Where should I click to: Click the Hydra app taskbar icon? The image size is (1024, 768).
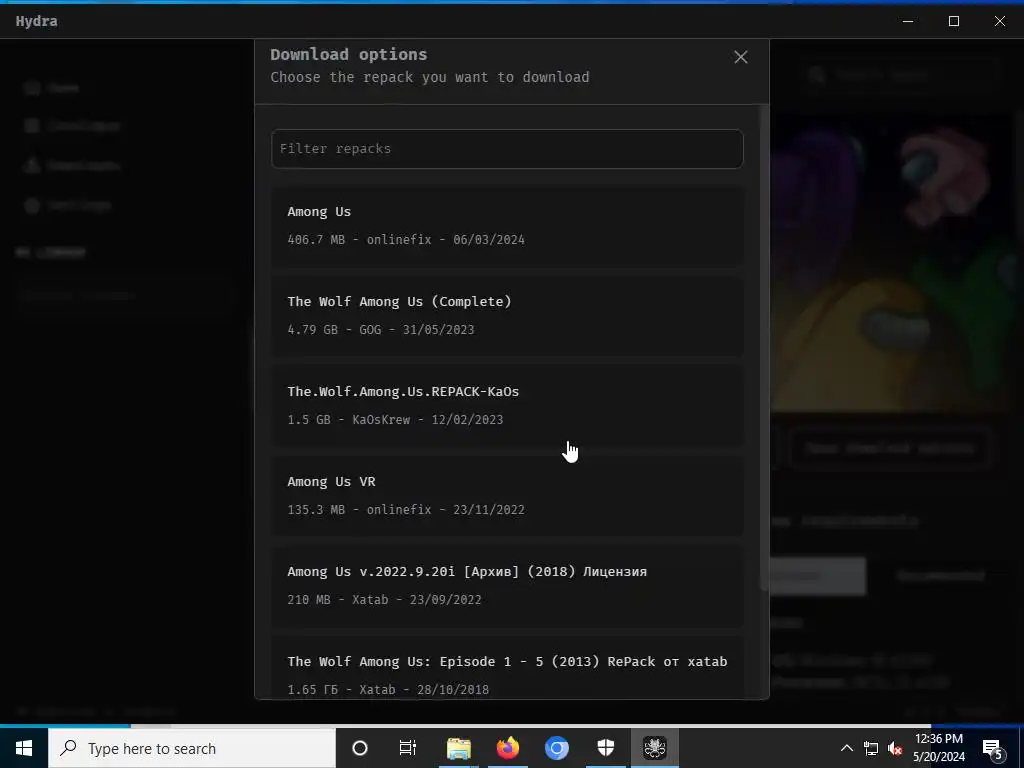(x=655, y=748)
